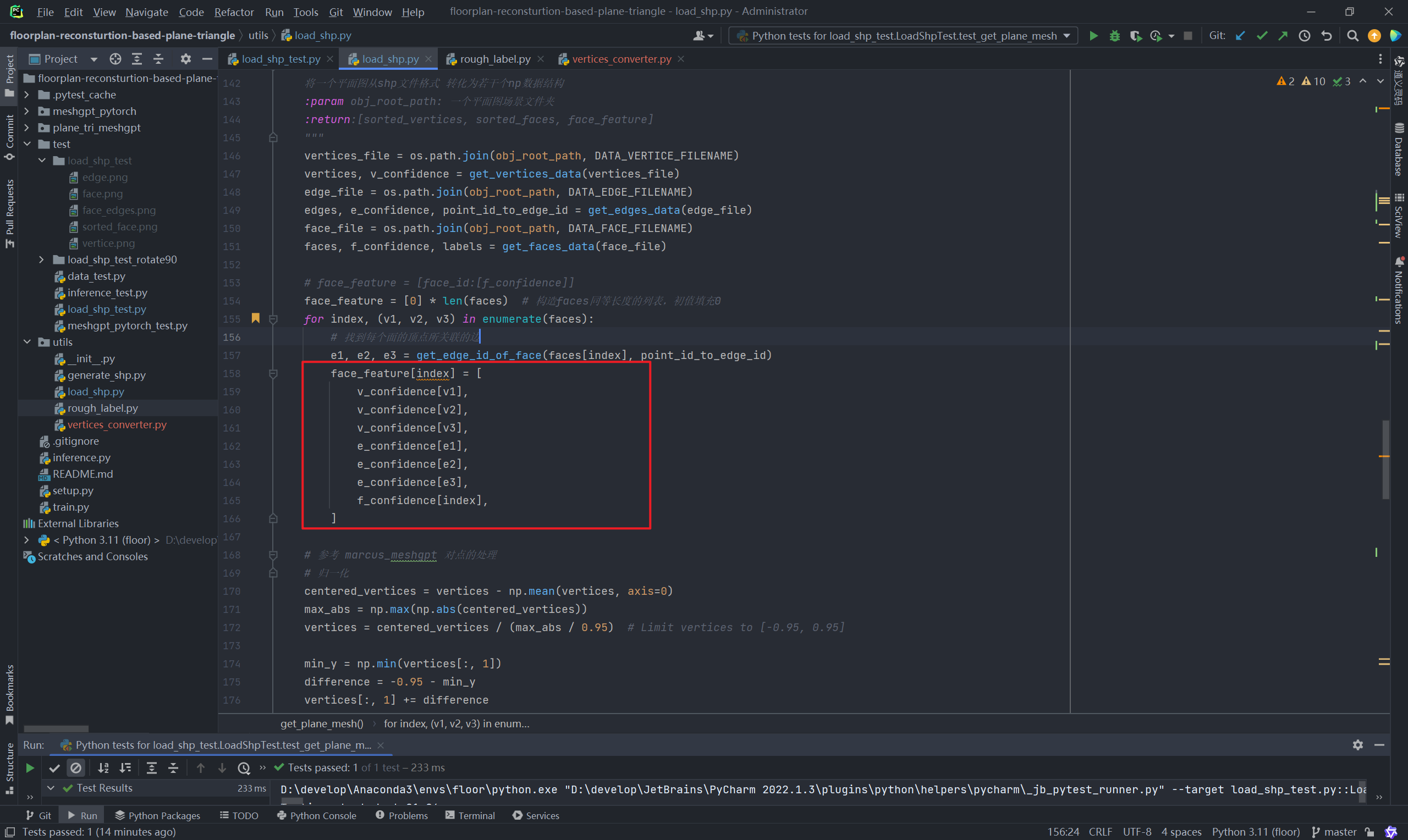Show Git history clock icon
The image size is (1408, 840).
tap(1305, 36)
